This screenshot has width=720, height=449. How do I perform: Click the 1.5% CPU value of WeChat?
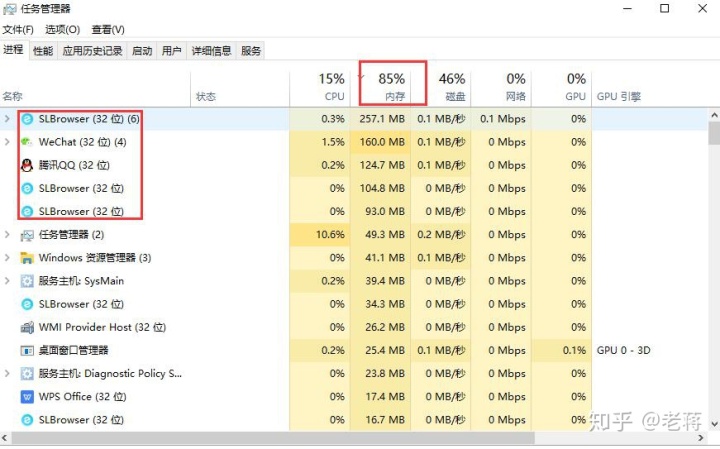click(x=333, y=142)
